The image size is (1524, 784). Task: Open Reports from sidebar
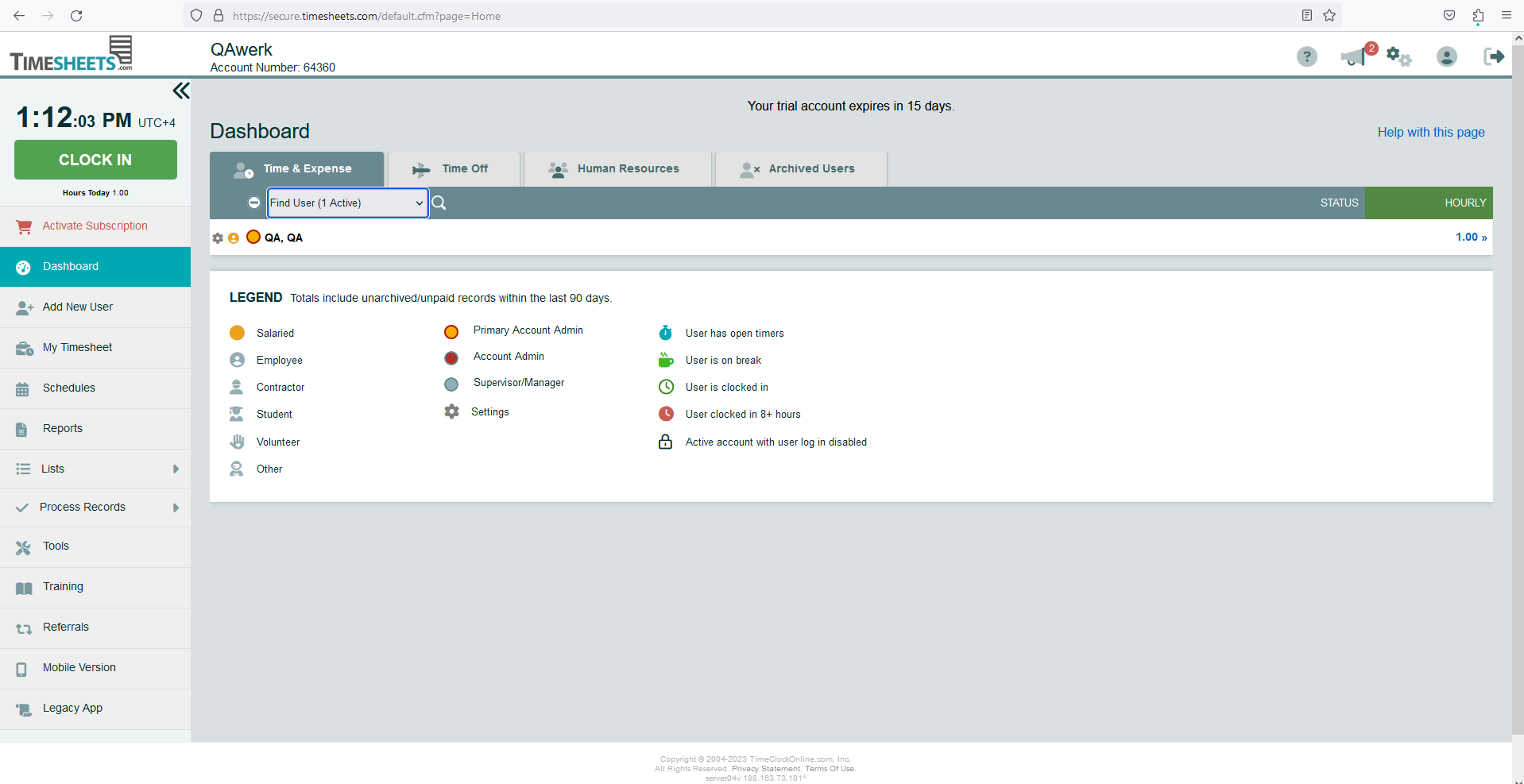click(95, 429)
